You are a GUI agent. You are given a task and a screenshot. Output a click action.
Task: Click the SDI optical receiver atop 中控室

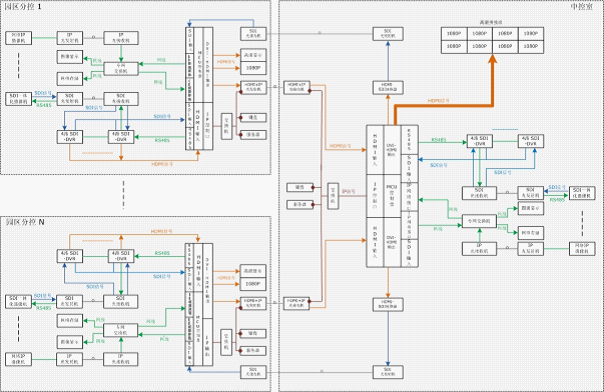click(x=388, y=34)
